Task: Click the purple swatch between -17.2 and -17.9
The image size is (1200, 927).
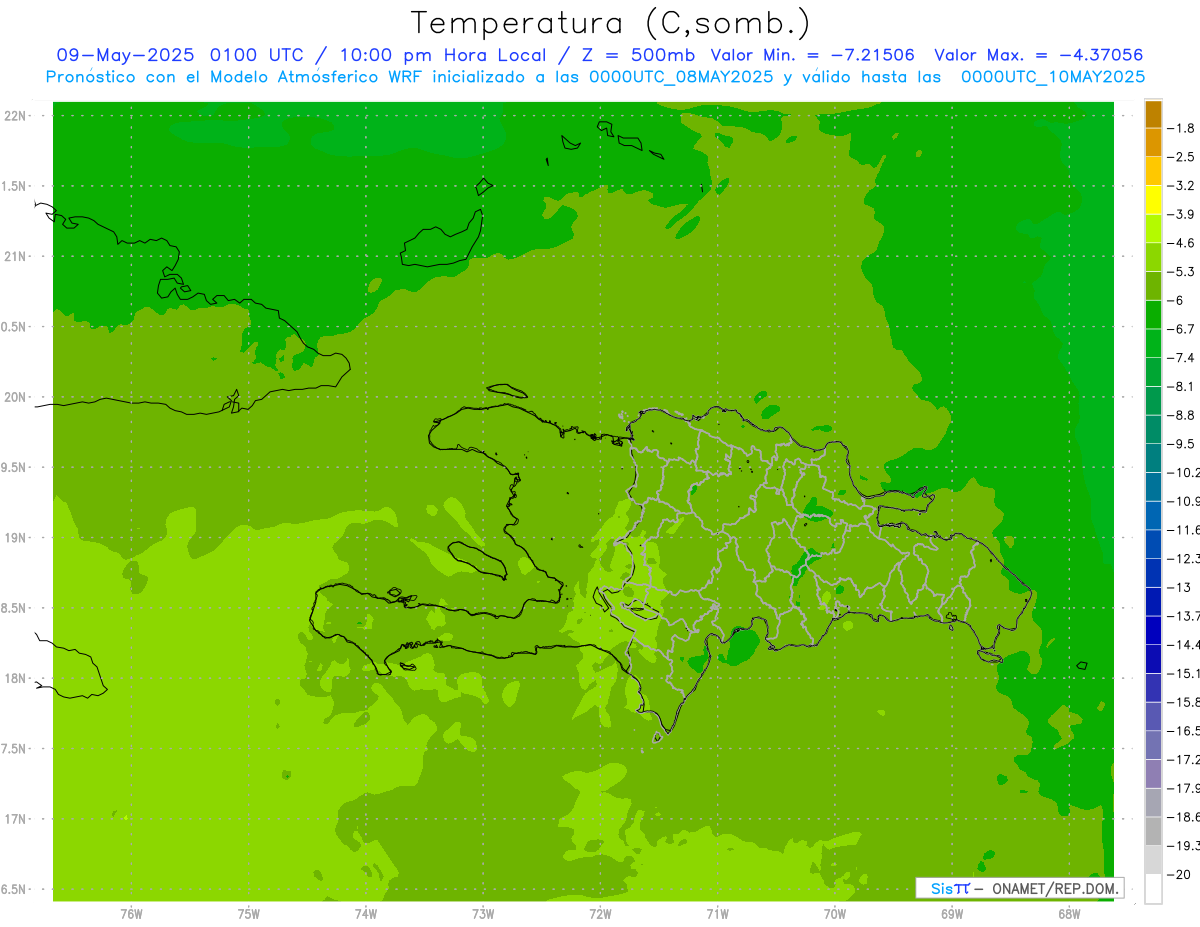Action: 1153,773
